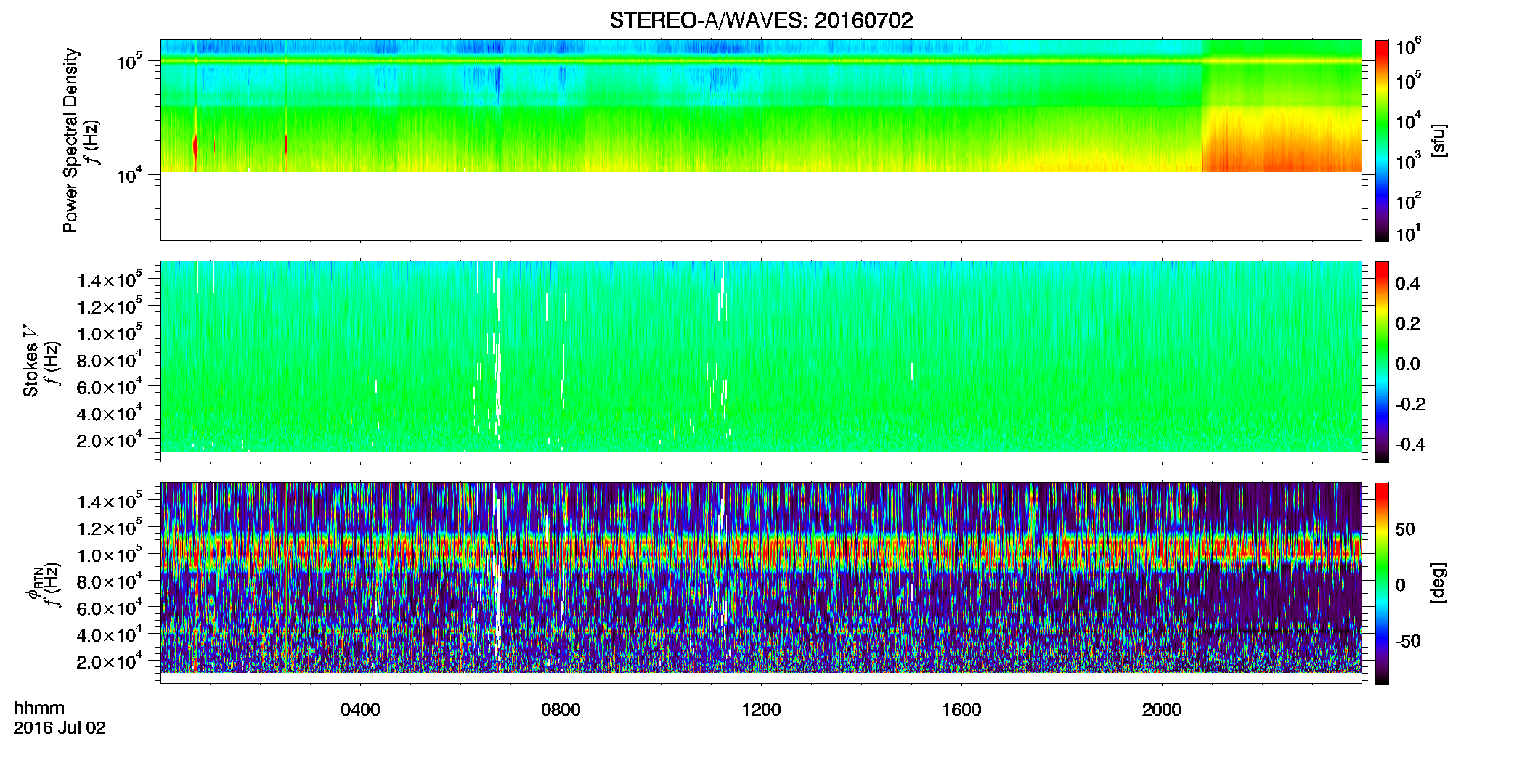Screen dimensions: 1522x784
Task: Click Stokes V panel's 2.0×10^4 tick label
Action: click(x=110, y=440)
